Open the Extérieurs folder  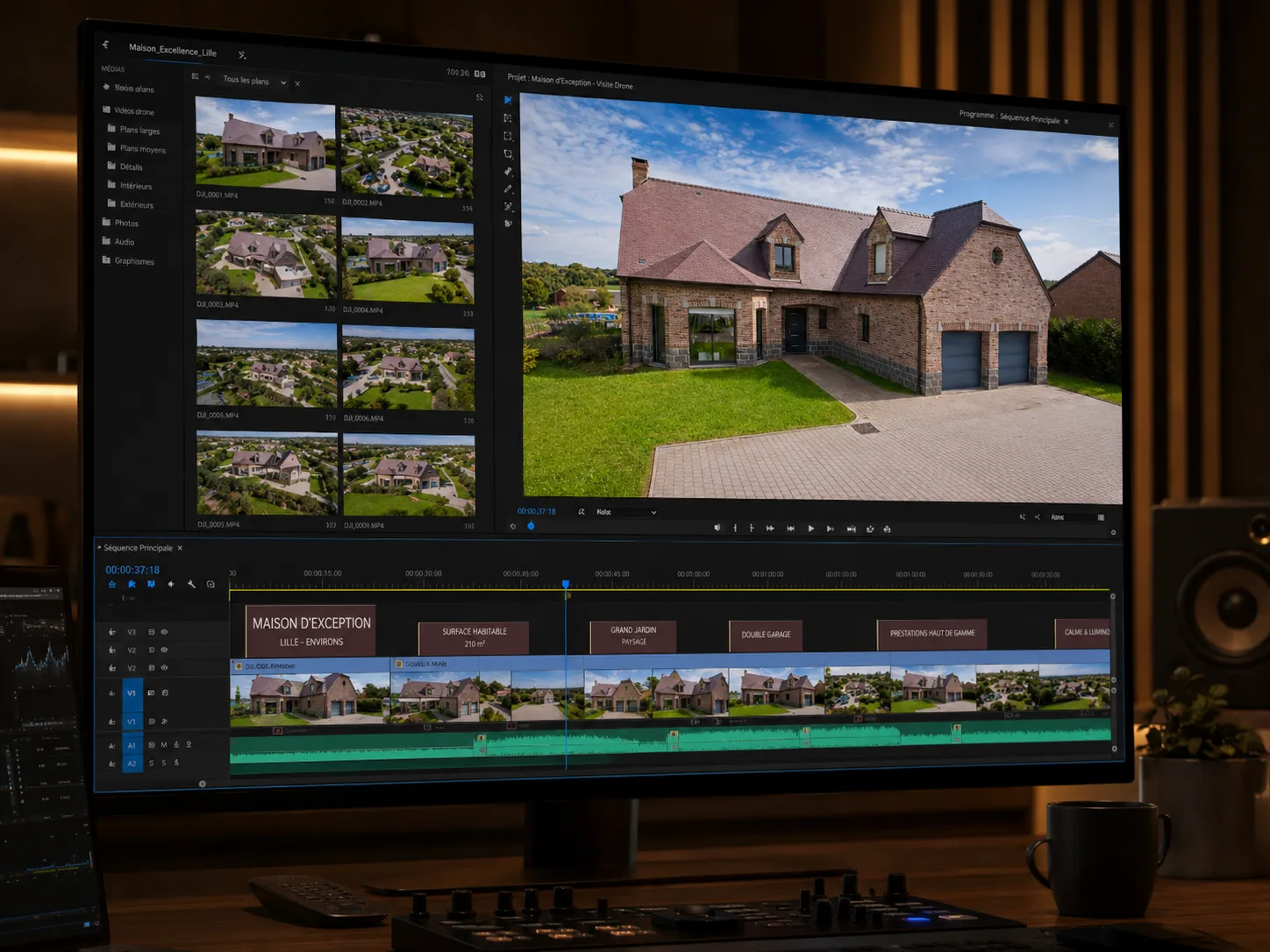coord(131,204)
